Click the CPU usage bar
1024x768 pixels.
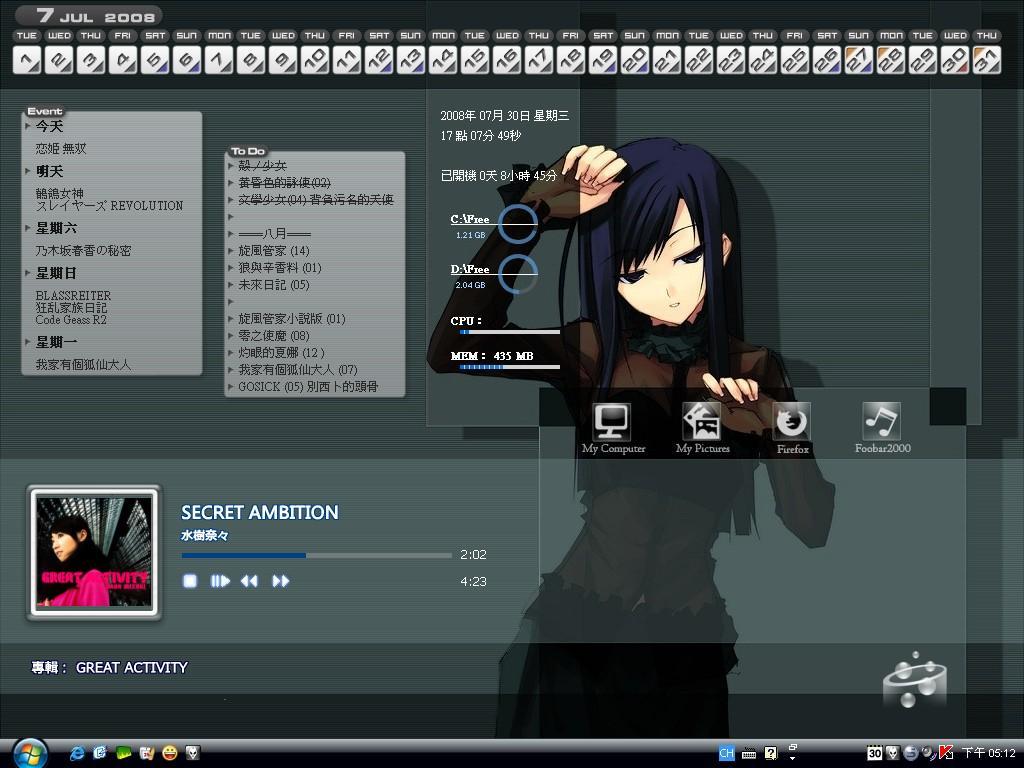509,332
